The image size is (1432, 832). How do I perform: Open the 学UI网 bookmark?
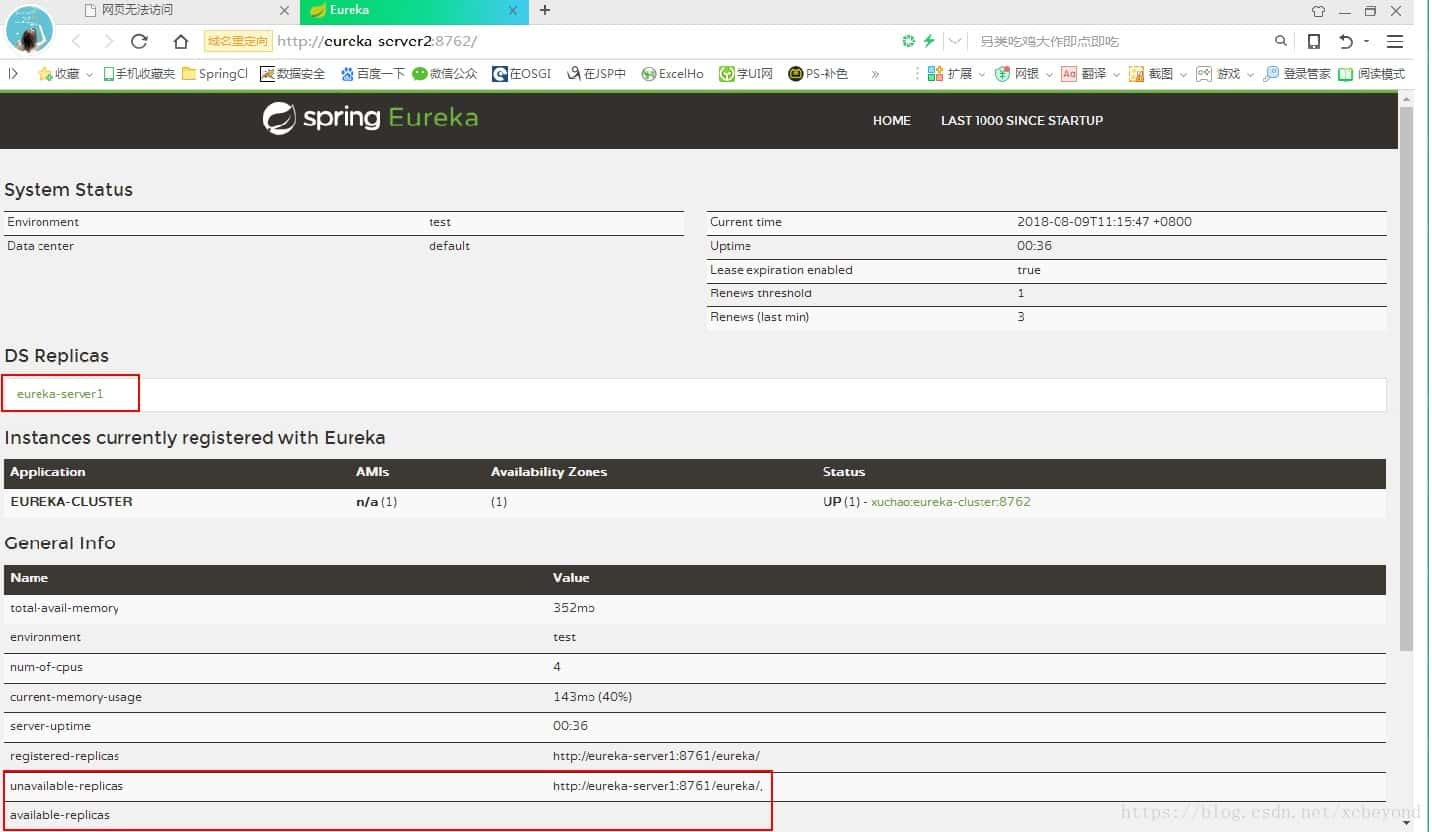tap(746, 73)
